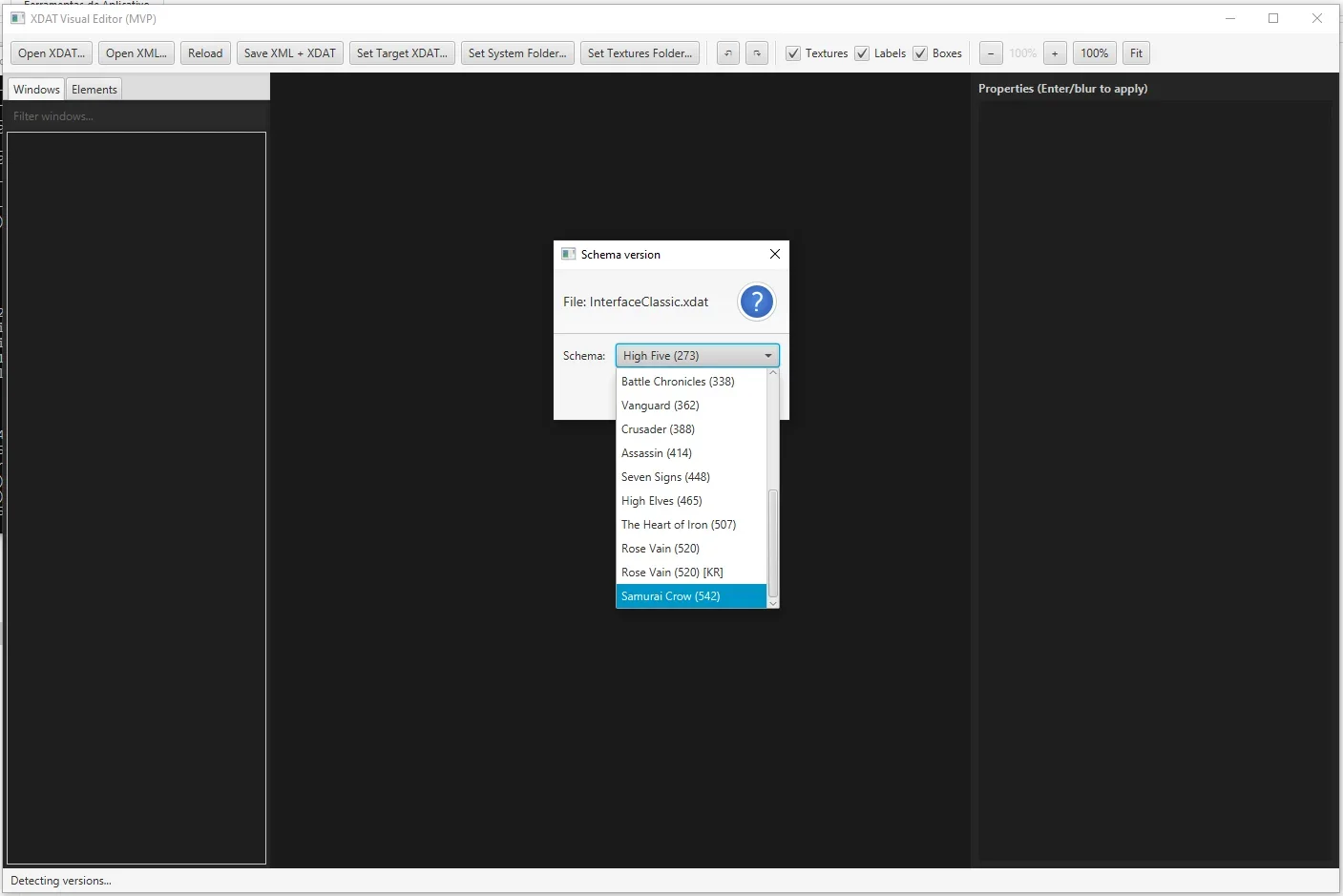Toggle the Boxes checkbox
The width and height of the screenshot is (1343, 896).
pyautogui.click(x=920, y=53)
